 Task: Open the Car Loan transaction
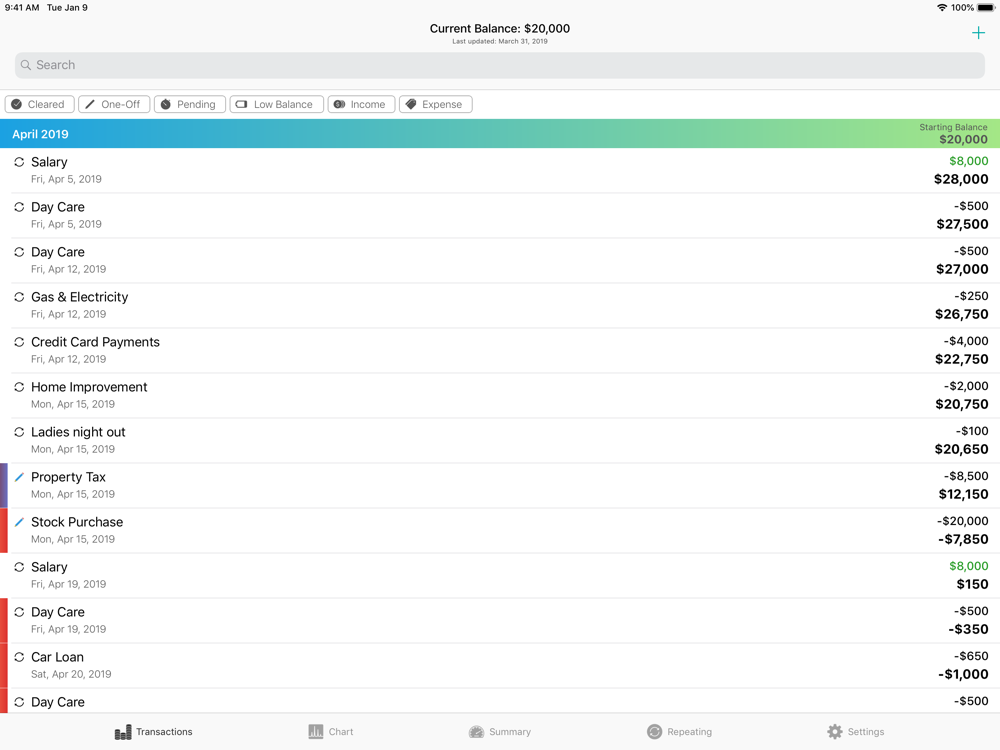click(x=500, y=665)
